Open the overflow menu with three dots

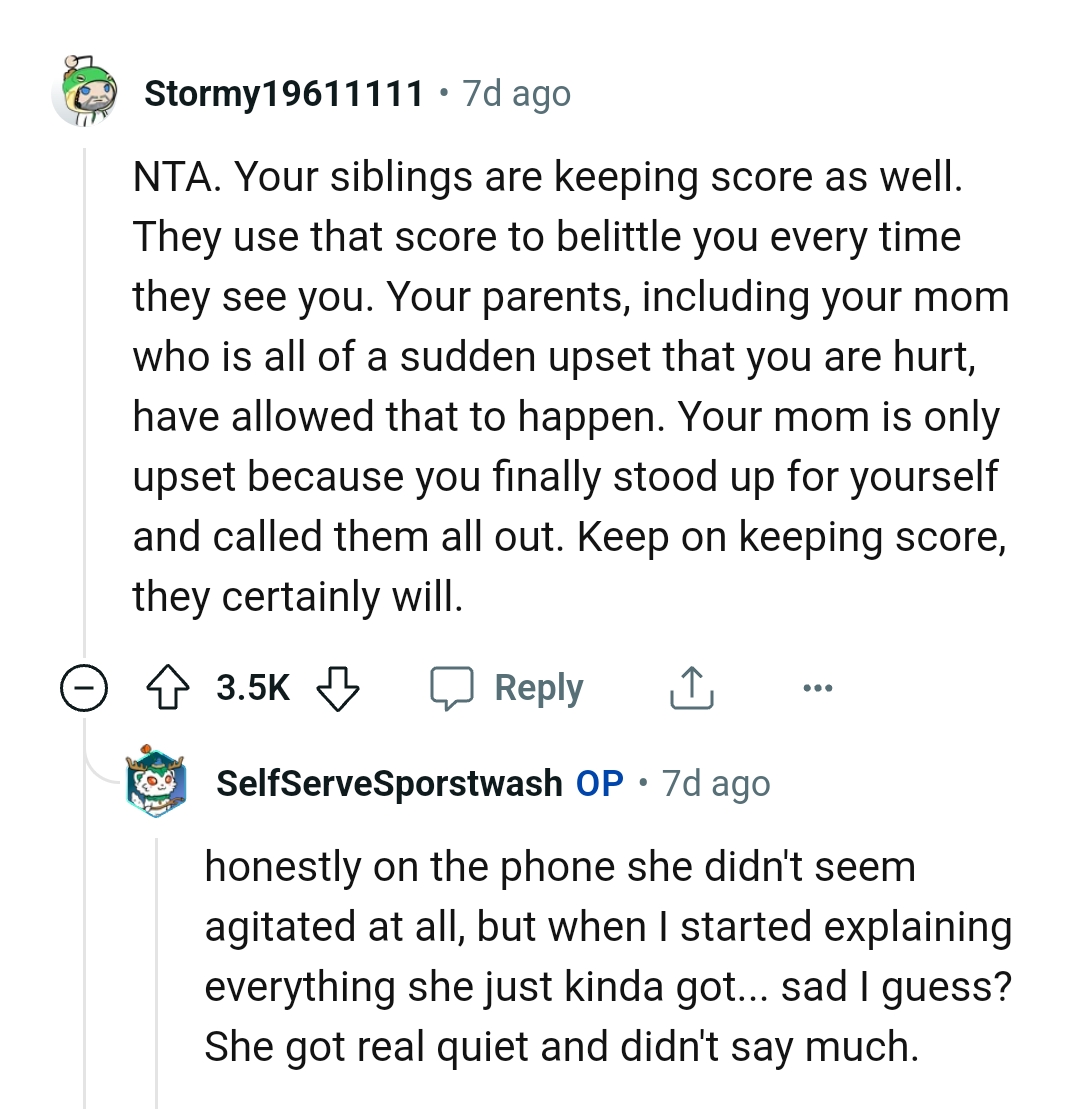click(818, 687)
